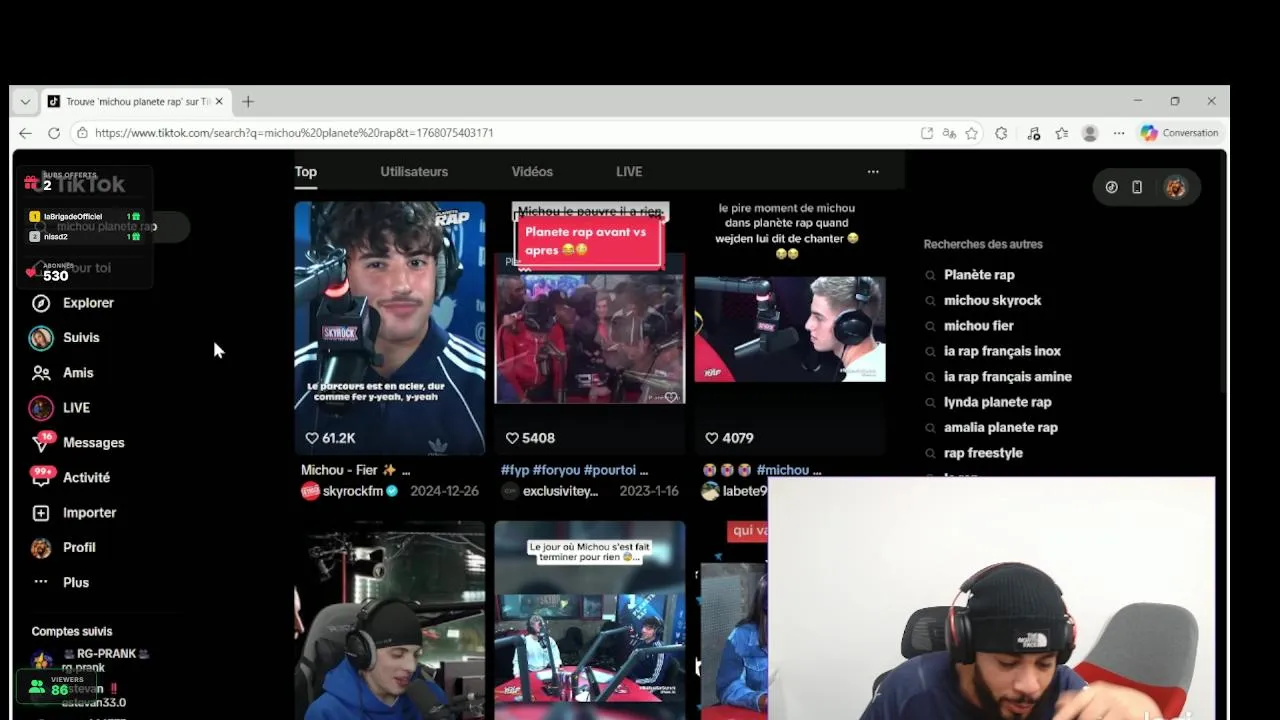Viewport: 1280px width, 720px height.
Task: Open the Explorer compass icon in sidebar
Action: [41, 303]
